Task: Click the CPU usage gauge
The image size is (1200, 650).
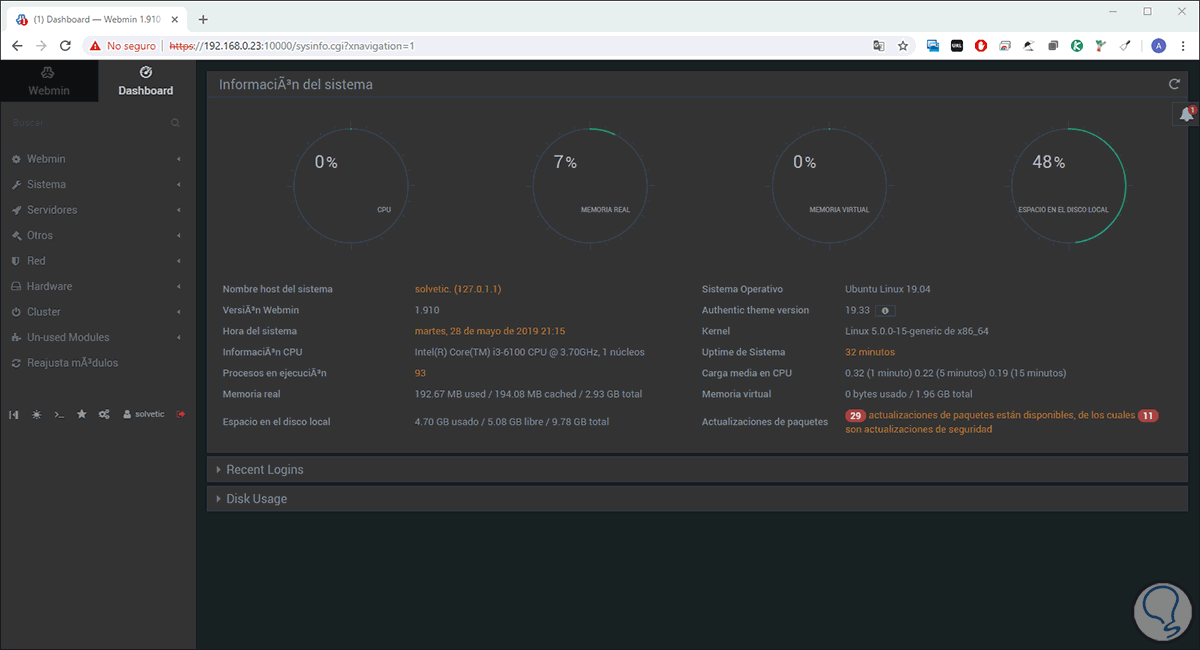Action: pos(351,185)
